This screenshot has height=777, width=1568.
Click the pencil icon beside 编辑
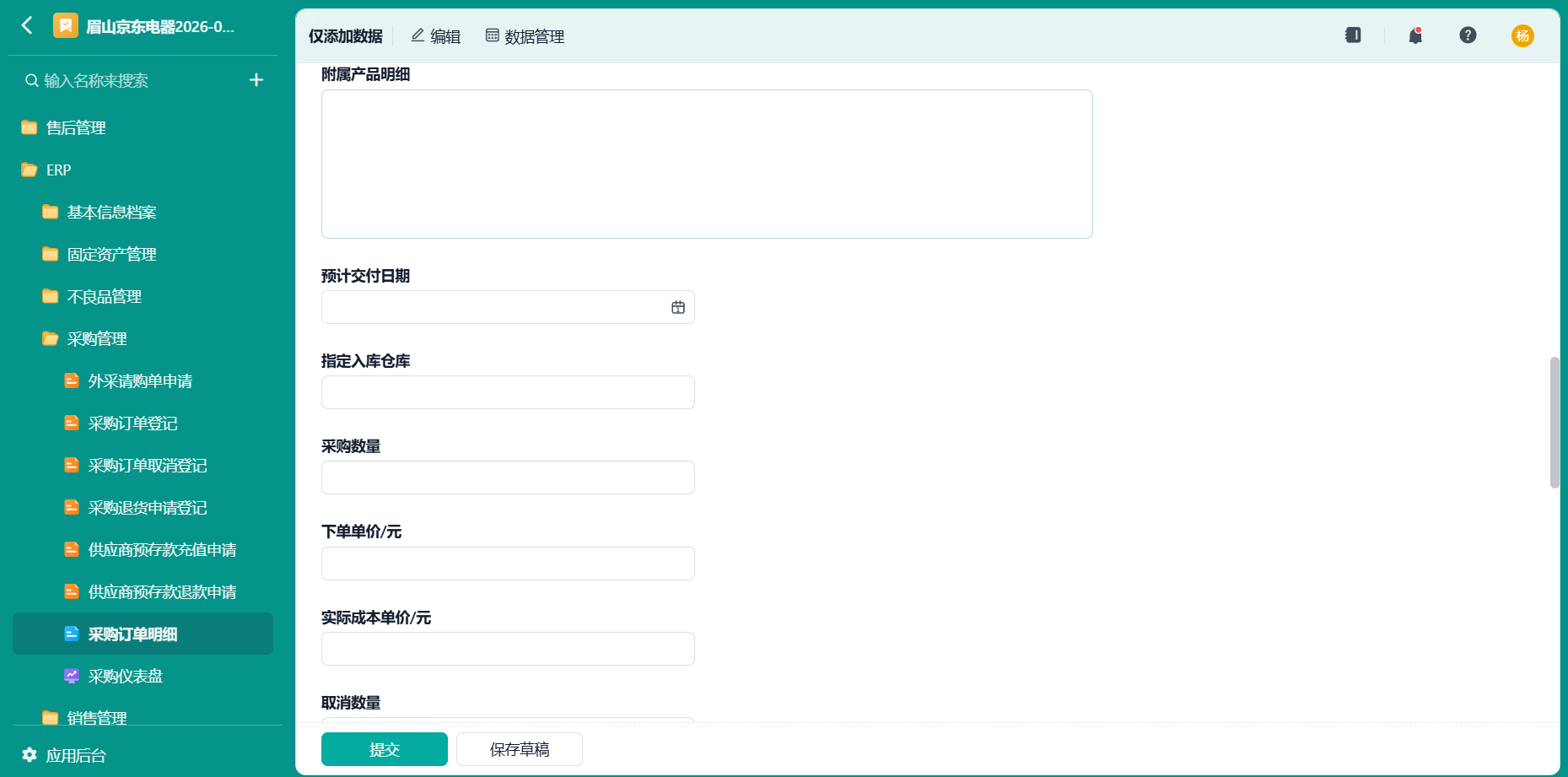[418, 35]
